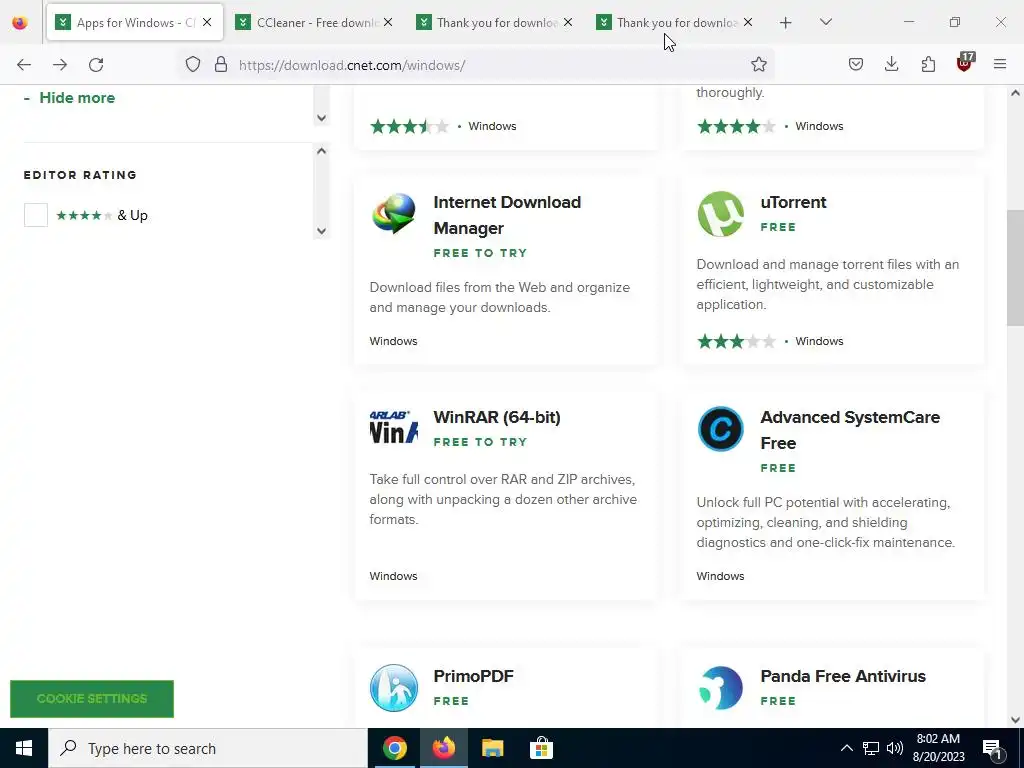Click the Panda Free Antivirus icon
1024x768 pixels.
(720, 688)
